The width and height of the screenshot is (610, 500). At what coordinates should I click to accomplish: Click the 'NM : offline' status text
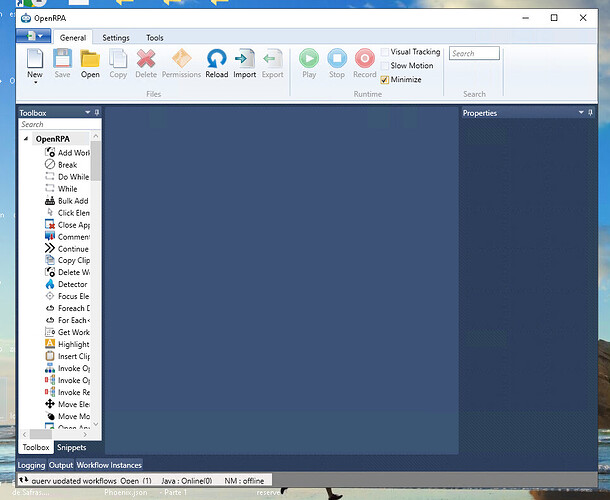244,481
